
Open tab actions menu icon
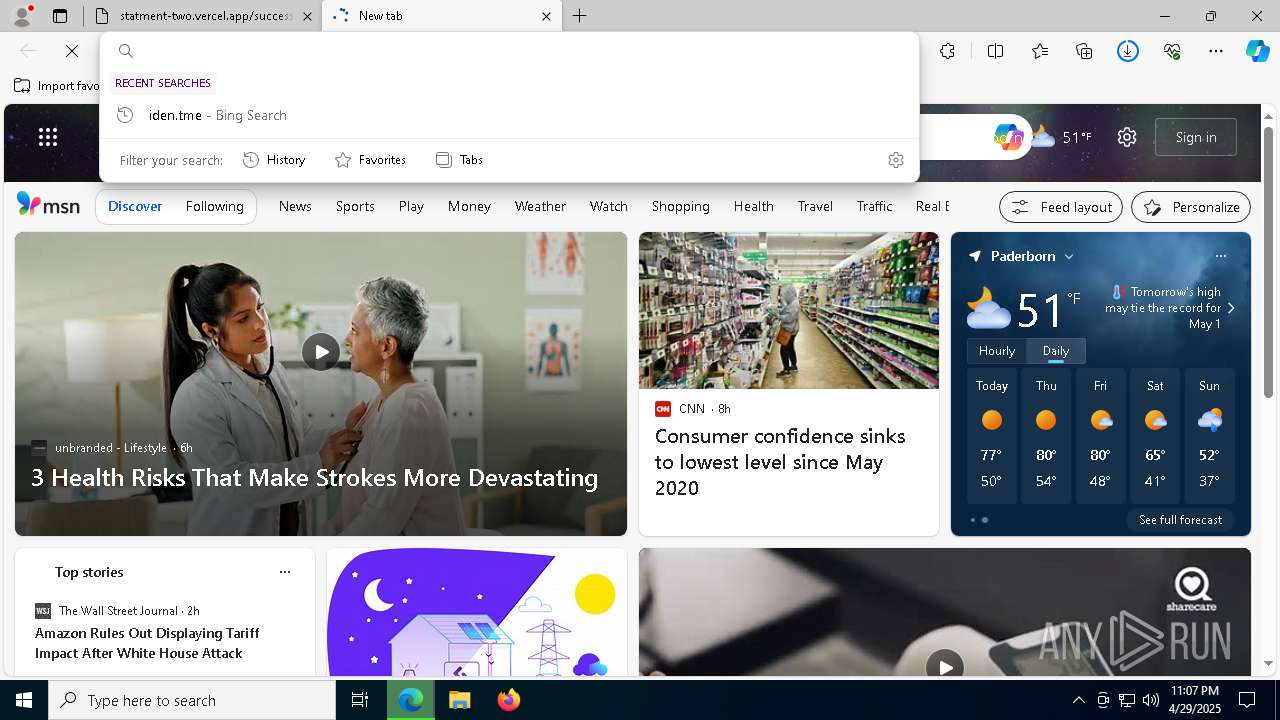pos(60,16)
